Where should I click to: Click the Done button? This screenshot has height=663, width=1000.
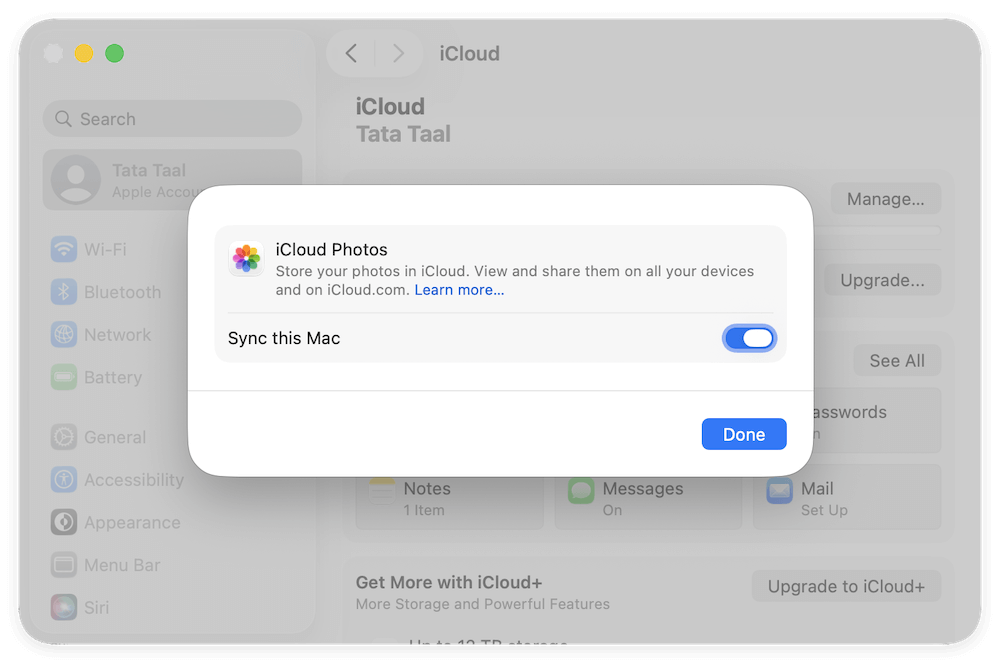[744, 434]
